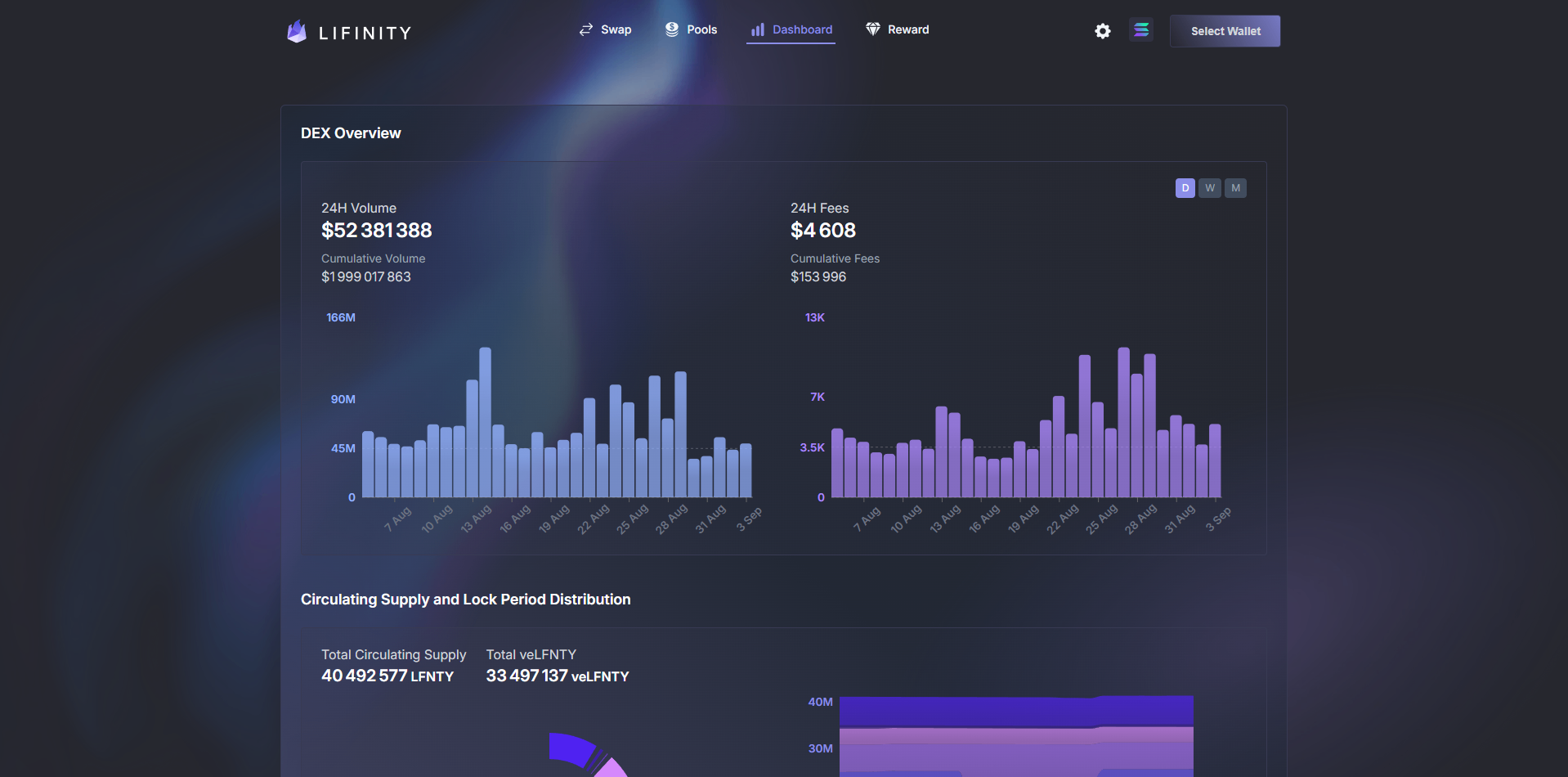Go to the Pools tab

click(x=701, y=29)
